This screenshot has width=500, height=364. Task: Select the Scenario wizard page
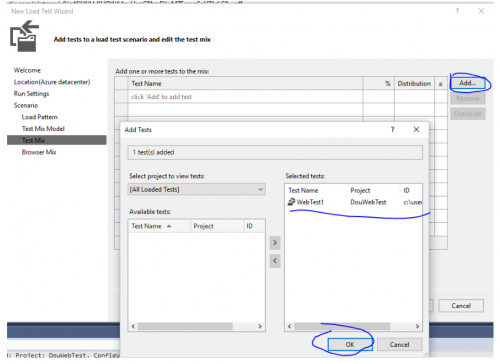(x=26, y=105)
